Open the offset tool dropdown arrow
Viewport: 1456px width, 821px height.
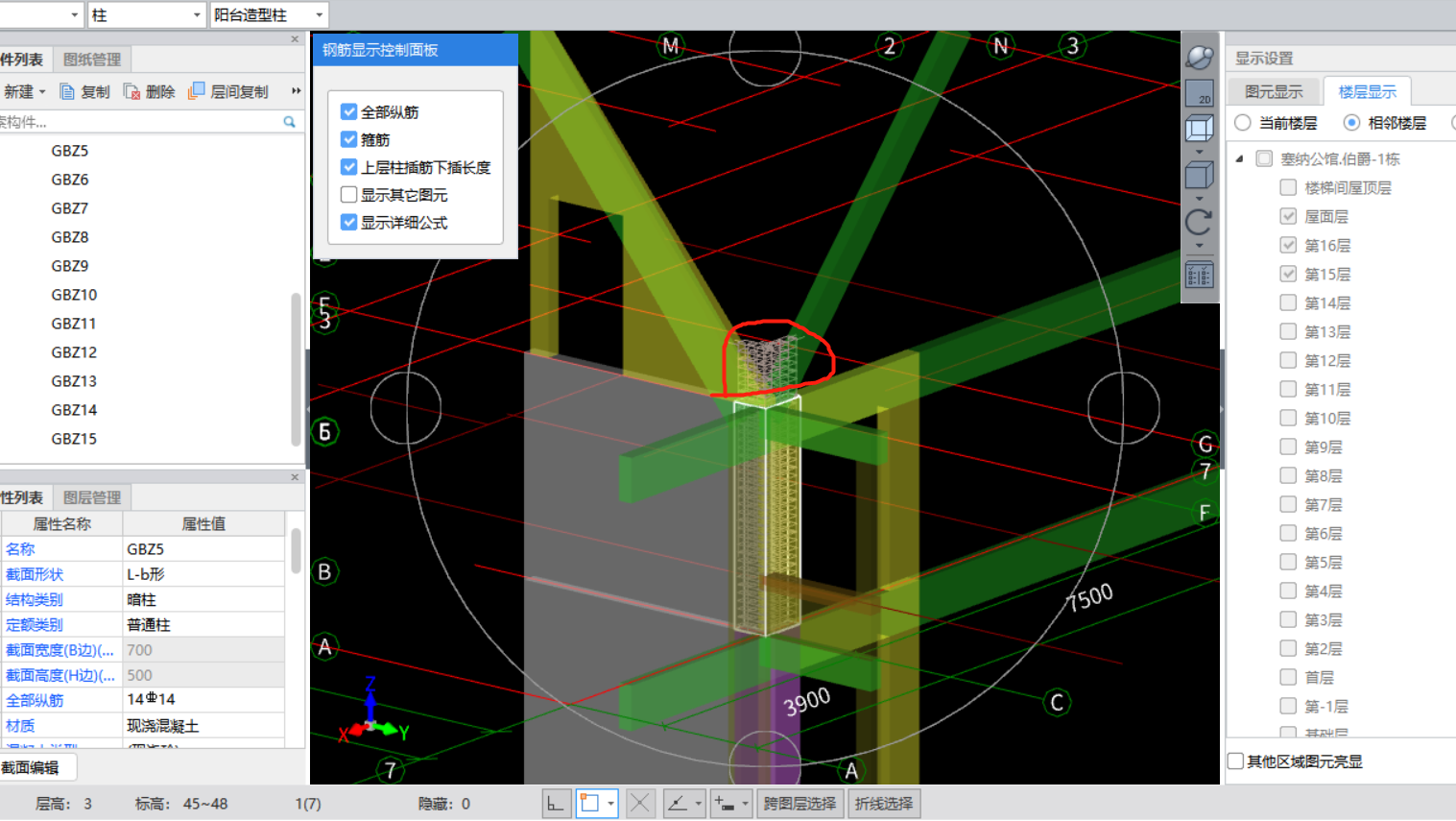(745, 804)
